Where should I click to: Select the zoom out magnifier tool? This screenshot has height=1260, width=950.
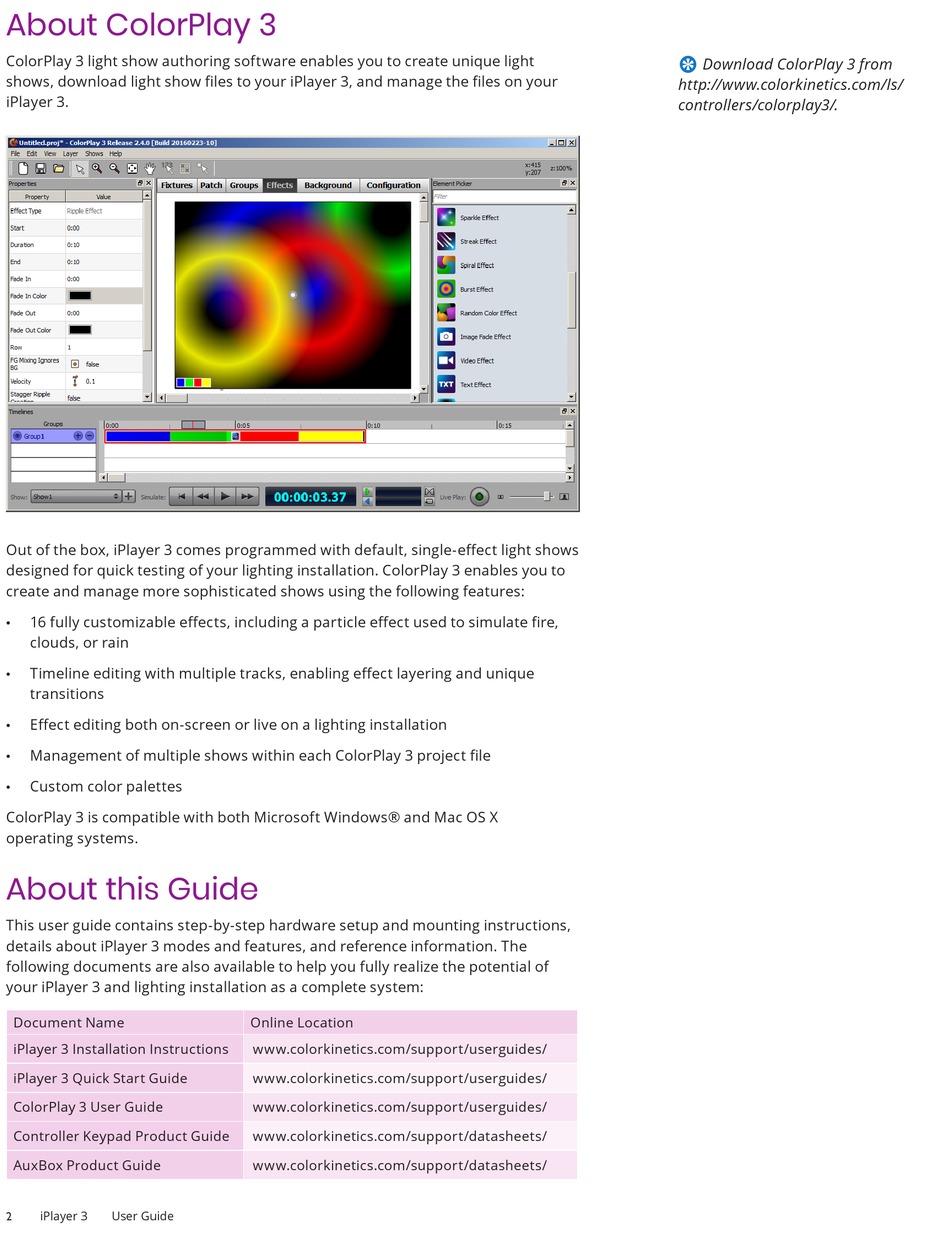pyautogui.click(x=115, y=168)
